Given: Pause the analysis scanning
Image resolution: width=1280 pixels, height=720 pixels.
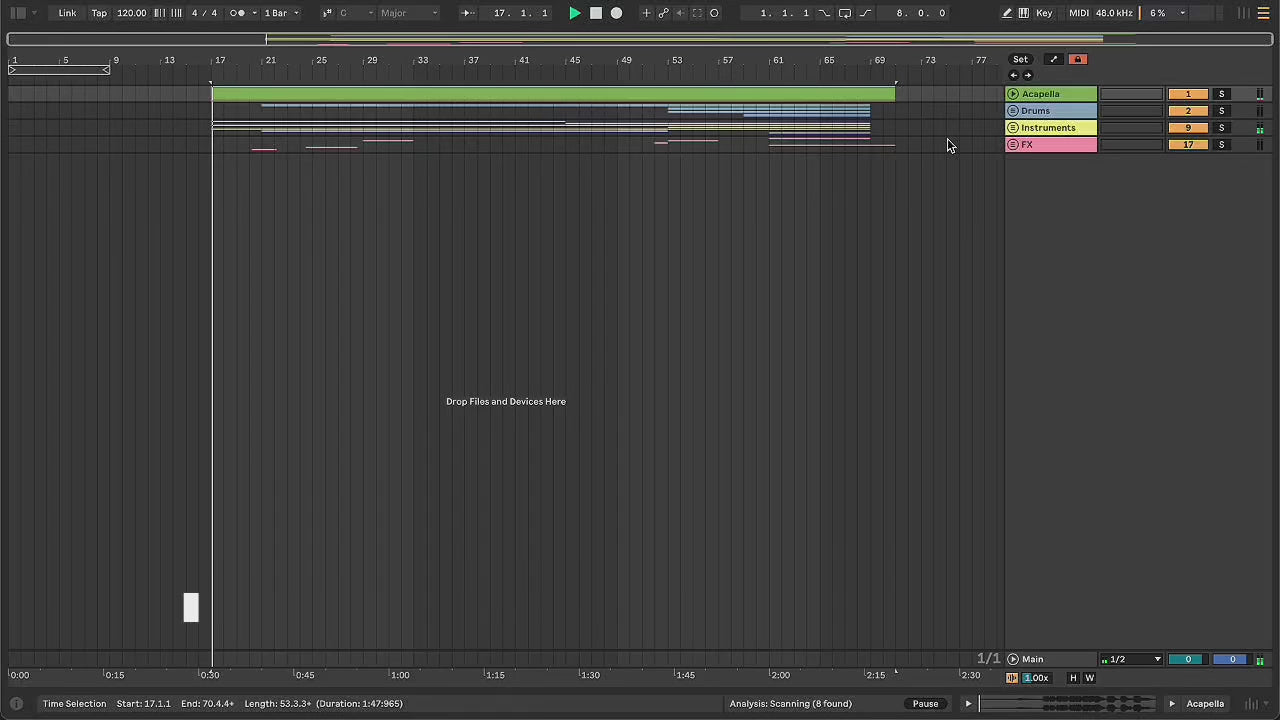Looking at the screenshot, I should pos(925,704).
